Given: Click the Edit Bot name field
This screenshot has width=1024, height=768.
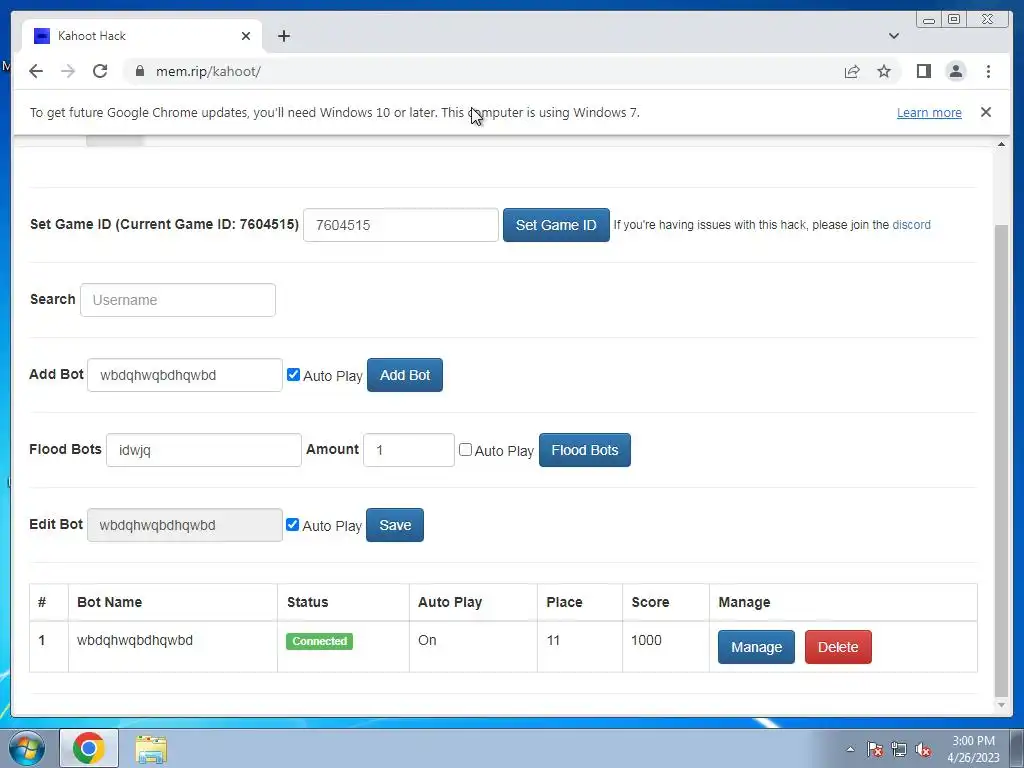Looking at the screenshot, I should pyautogui.click(x=185, y=525).
